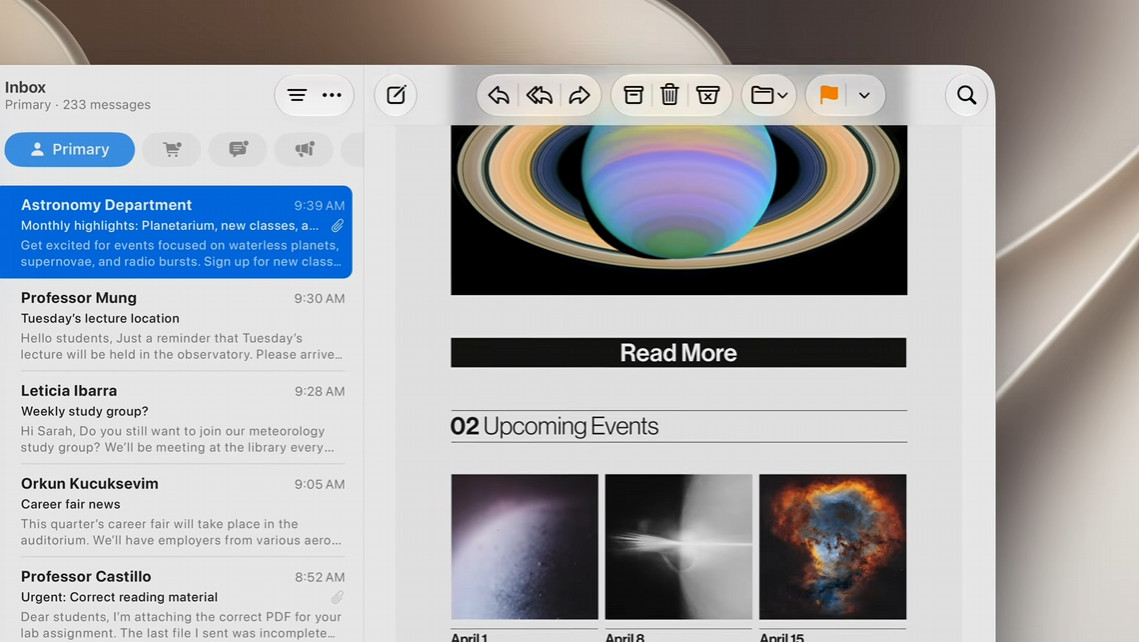Reply all to the selected email
Image resolution: width=1139 pixels, height=642 pixels.
pos(539,95)
